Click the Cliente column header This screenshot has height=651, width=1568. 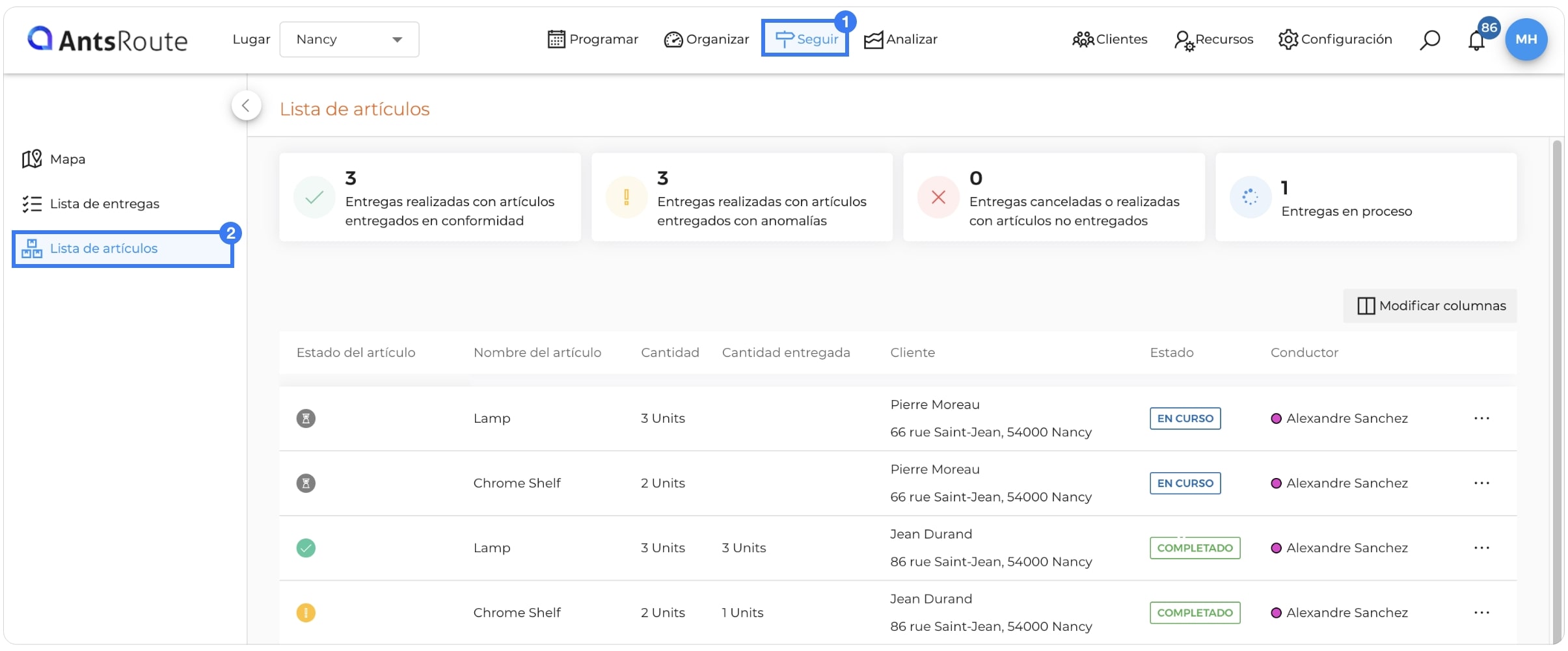[x=913, y=352]
